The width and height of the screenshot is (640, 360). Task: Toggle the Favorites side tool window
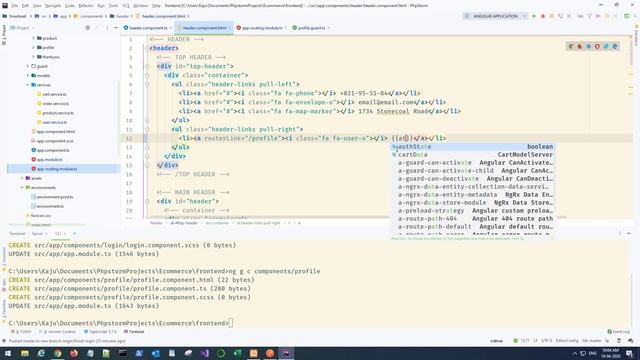tap(4, 310)
